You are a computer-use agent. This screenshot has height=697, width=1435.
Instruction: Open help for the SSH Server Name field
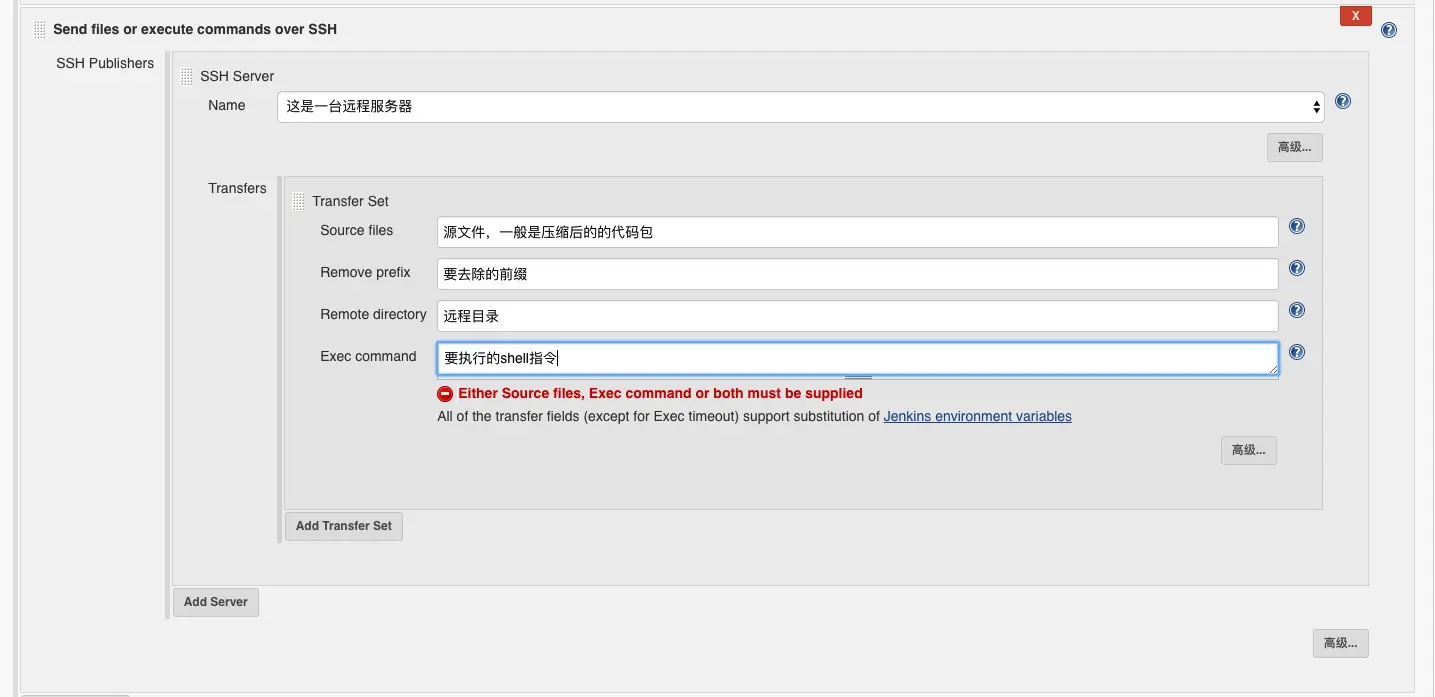click(x=1343, y=101)
